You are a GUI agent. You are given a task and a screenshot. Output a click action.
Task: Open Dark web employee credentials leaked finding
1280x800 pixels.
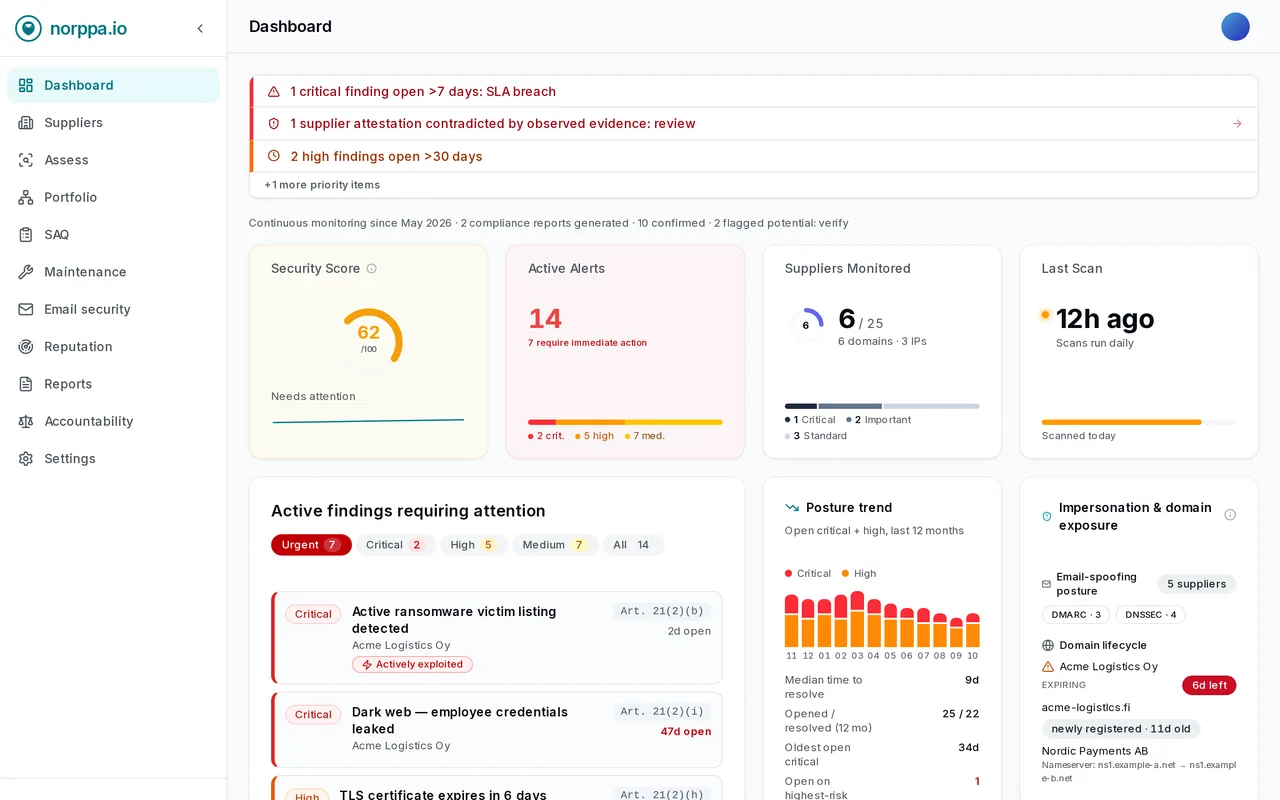497,730
